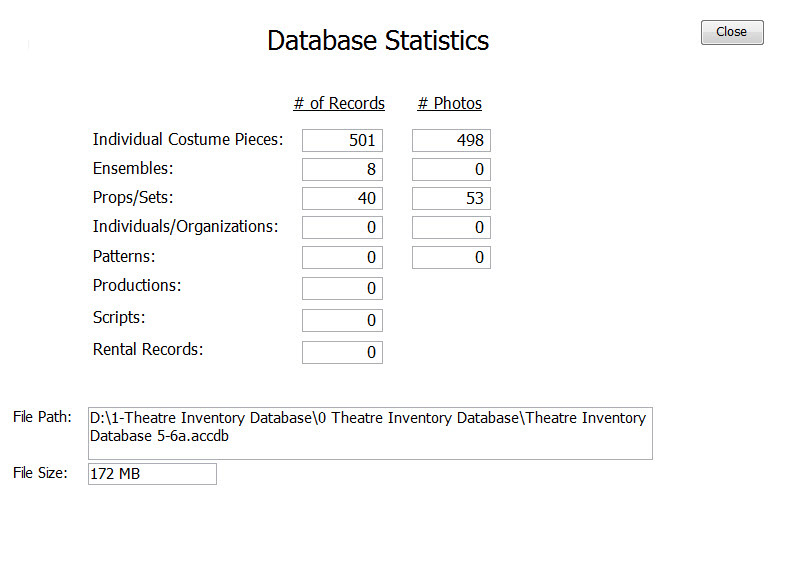
Task: Click the Ensembles records field showing 8
Action: (342, 169)
